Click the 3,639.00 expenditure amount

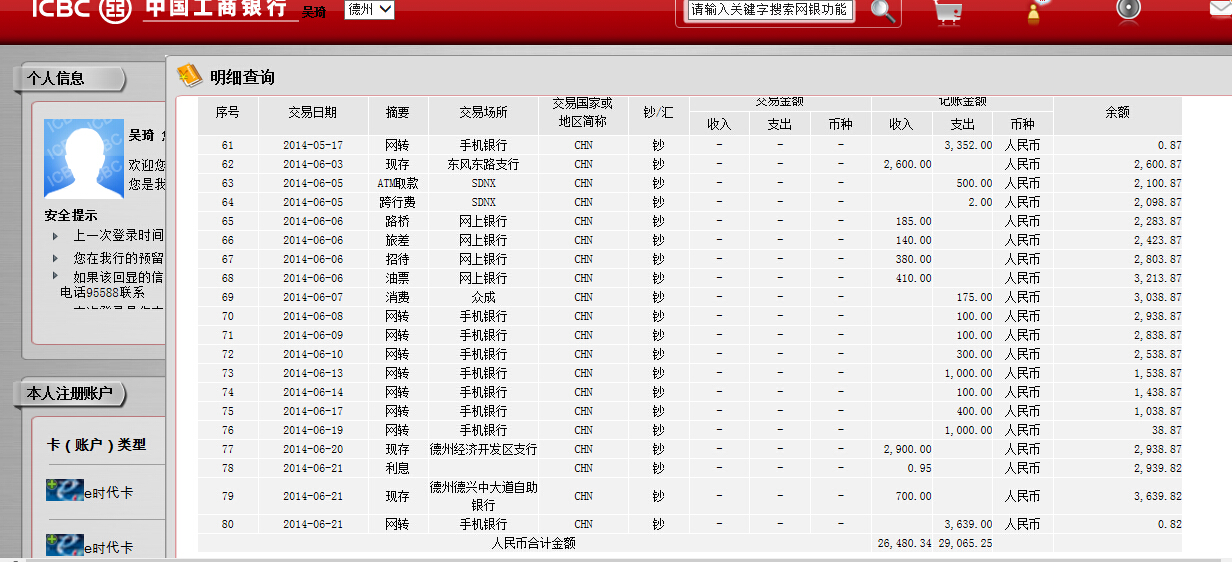(x=968, y=524)
